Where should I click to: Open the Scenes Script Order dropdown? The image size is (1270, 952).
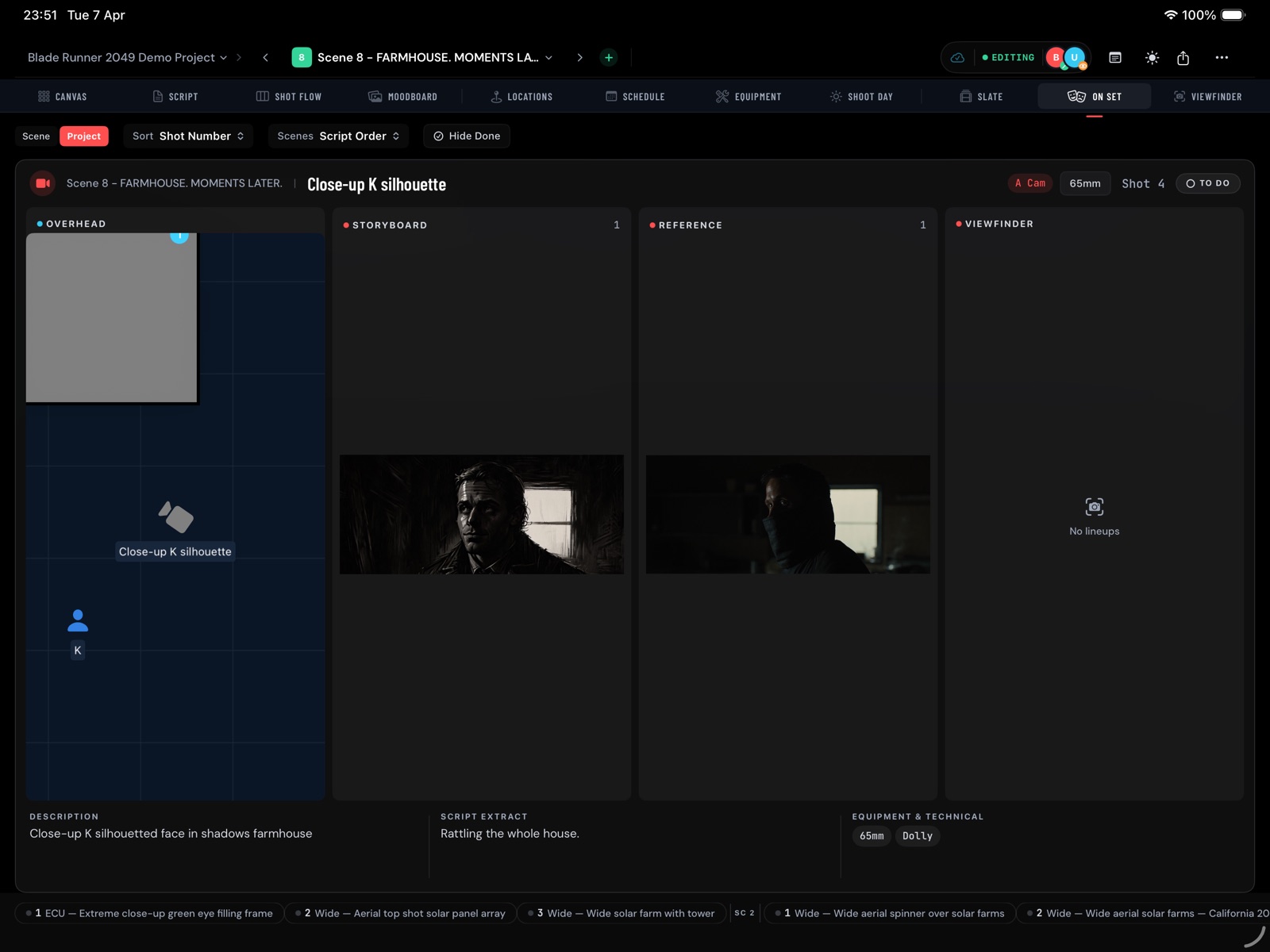click(338, 136)
